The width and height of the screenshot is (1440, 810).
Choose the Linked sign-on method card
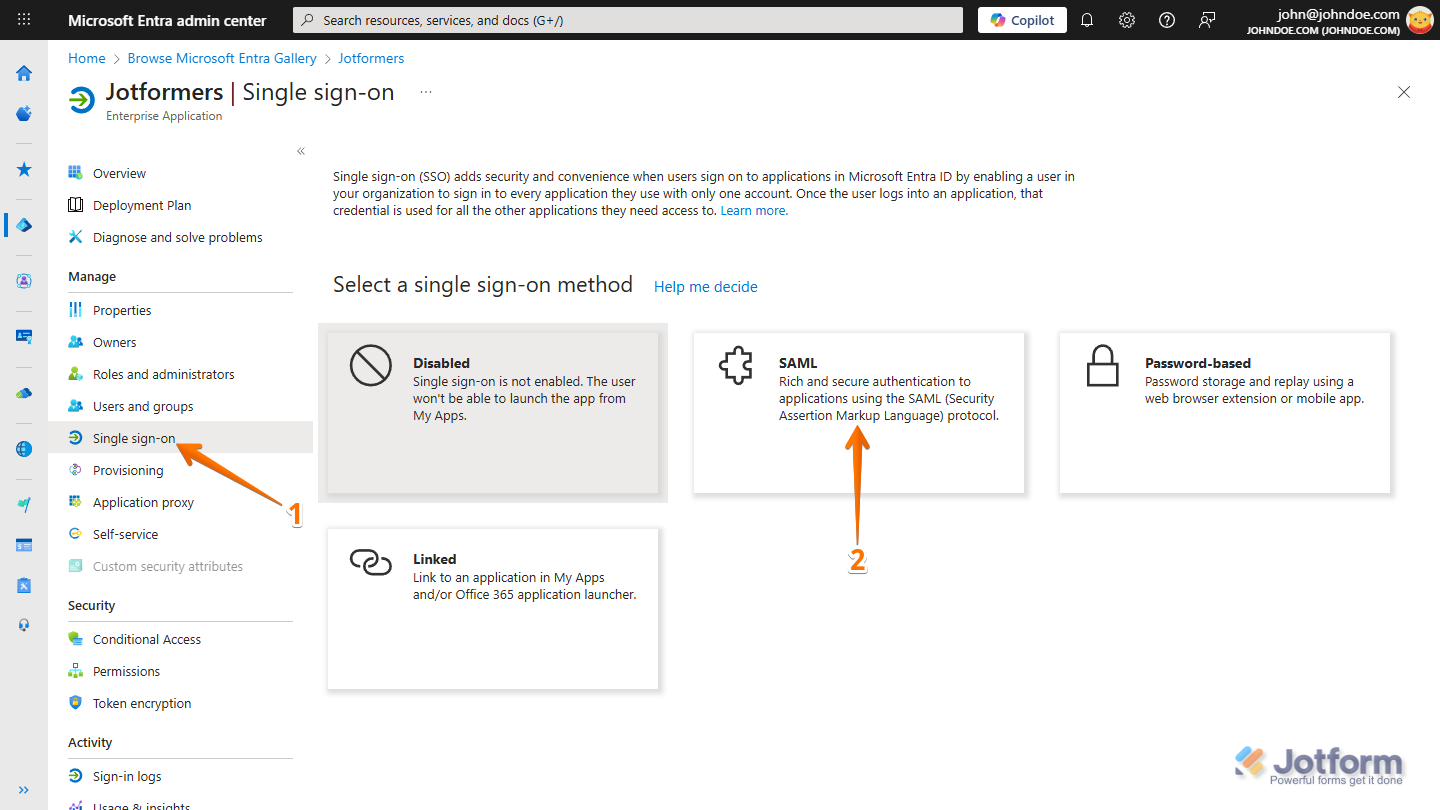coord(492,608)
